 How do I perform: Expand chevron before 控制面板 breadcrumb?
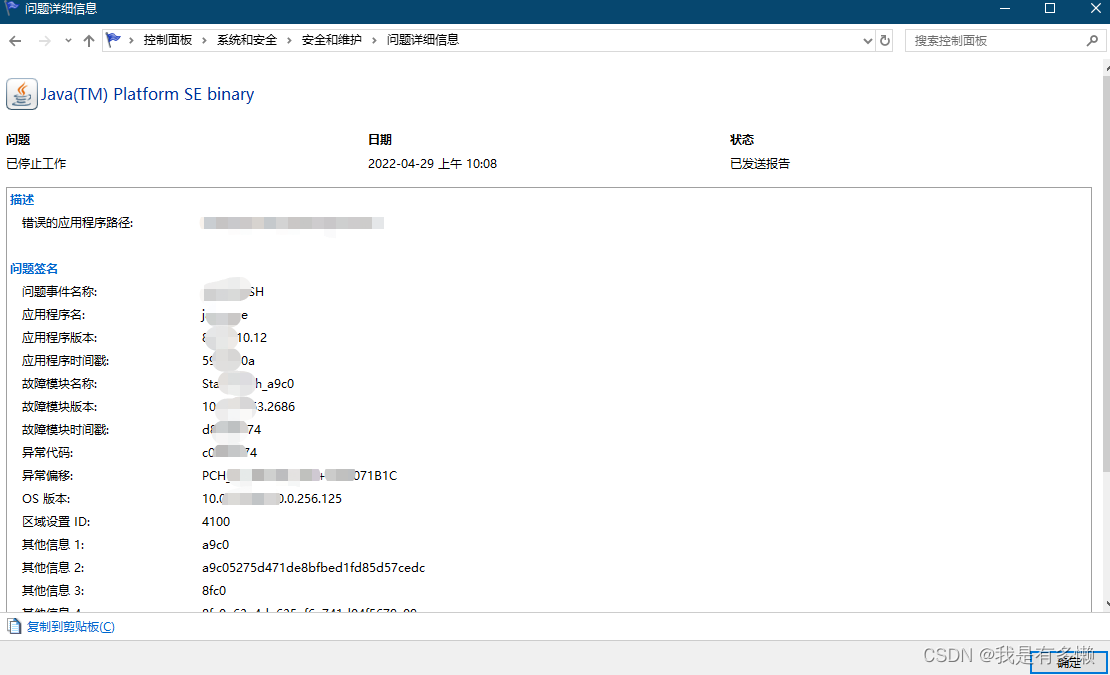pyautogui.click(x=132, y=40)
